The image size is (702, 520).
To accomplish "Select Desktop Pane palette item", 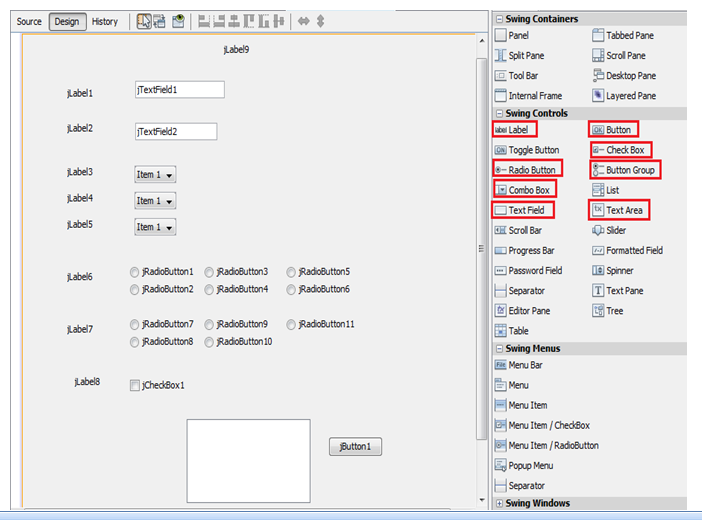I will 625,76.
